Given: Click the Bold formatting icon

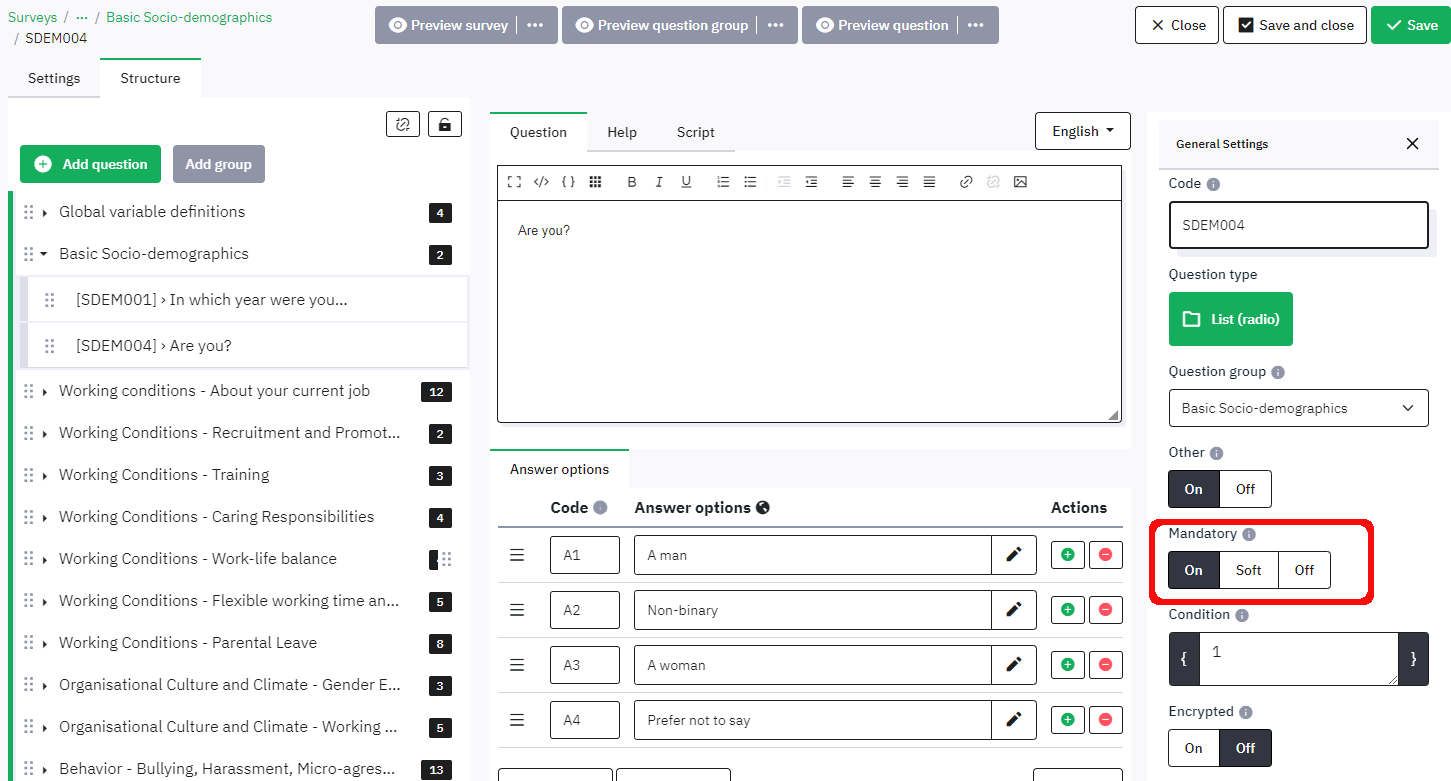Looking at the screenshot, I should (x=631, y=182).
